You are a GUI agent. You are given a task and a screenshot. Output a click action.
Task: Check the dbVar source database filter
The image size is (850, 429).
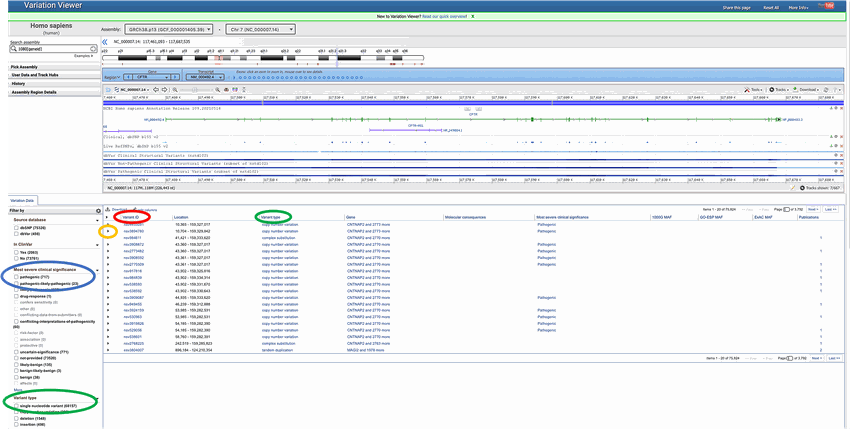(x=16, y=234)
